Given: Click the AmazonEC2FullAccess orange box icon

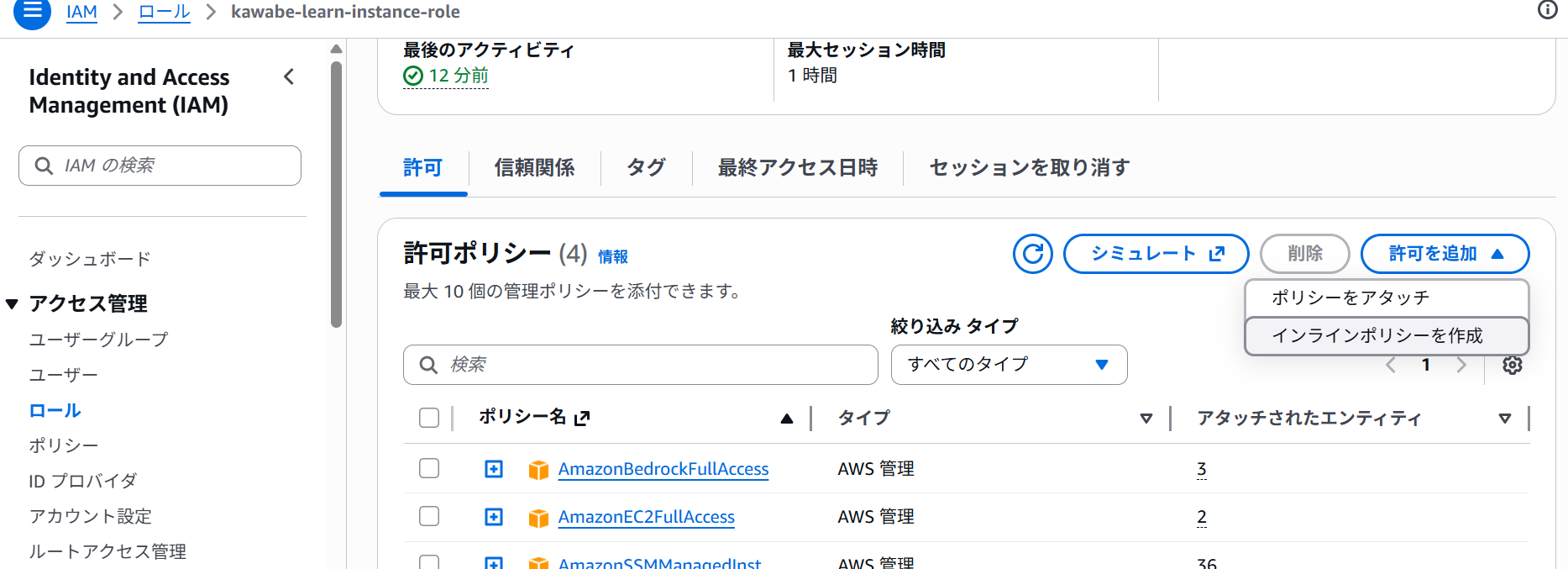Looking at the screenshot, I should 538,517.
